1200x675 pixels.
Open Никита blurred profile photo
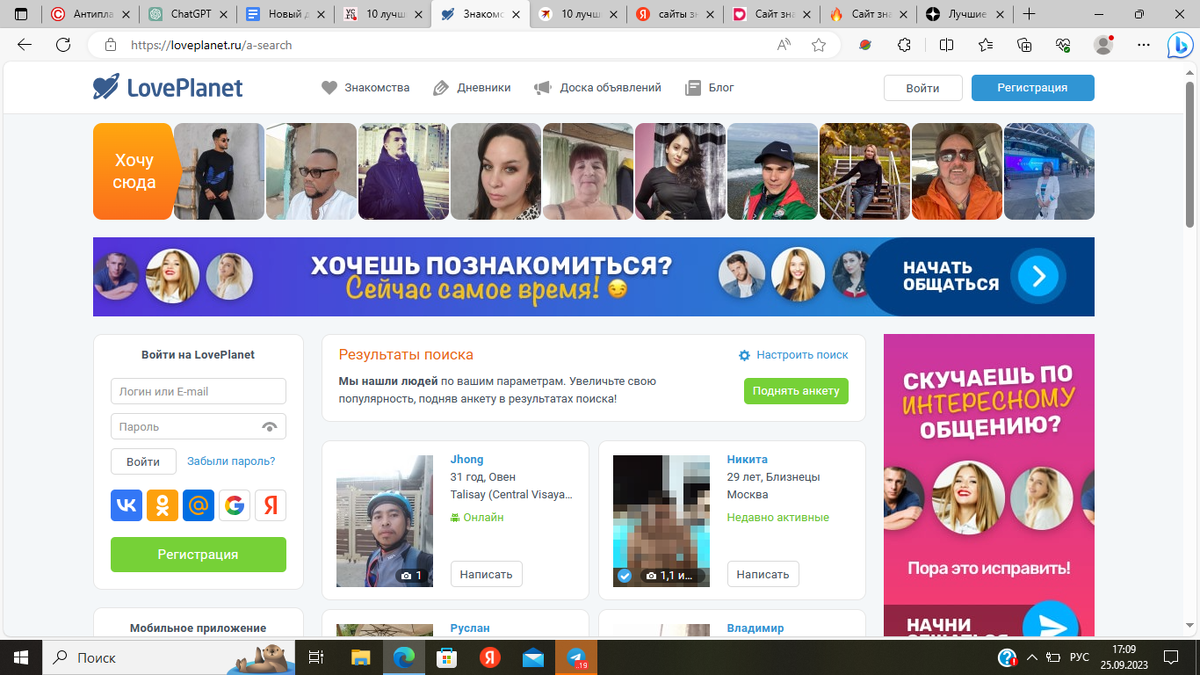(661, 521)
